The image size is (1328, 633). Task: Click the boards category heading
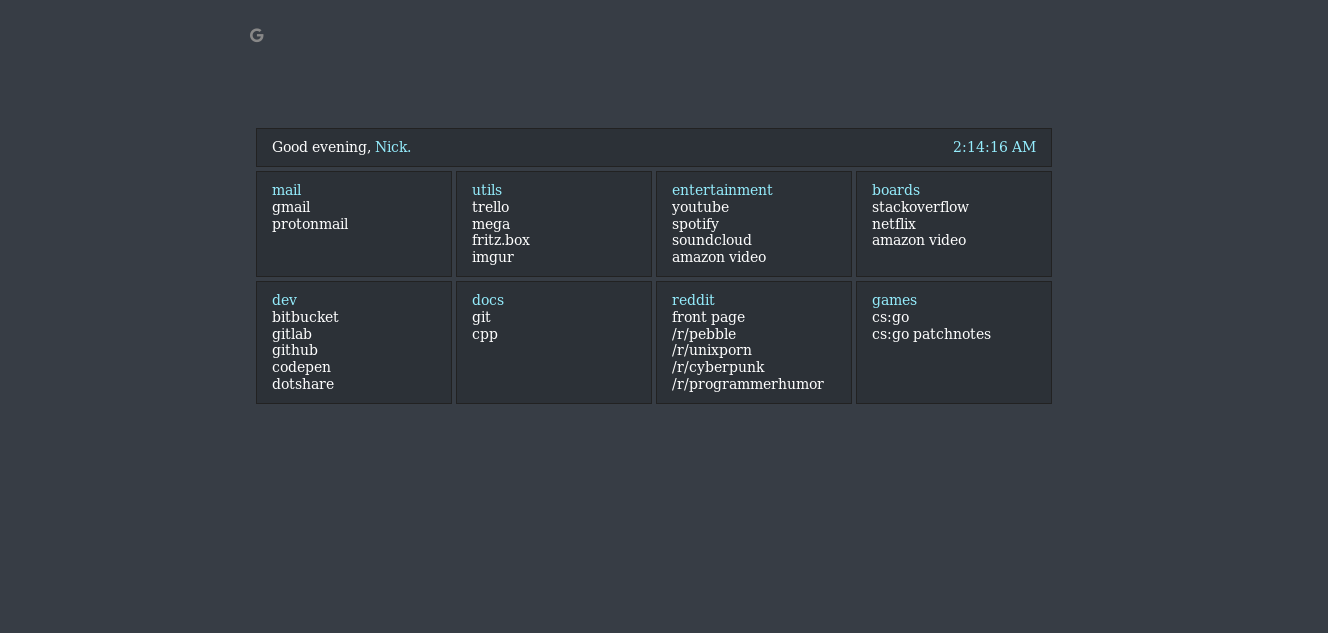[x=896, y=190]
